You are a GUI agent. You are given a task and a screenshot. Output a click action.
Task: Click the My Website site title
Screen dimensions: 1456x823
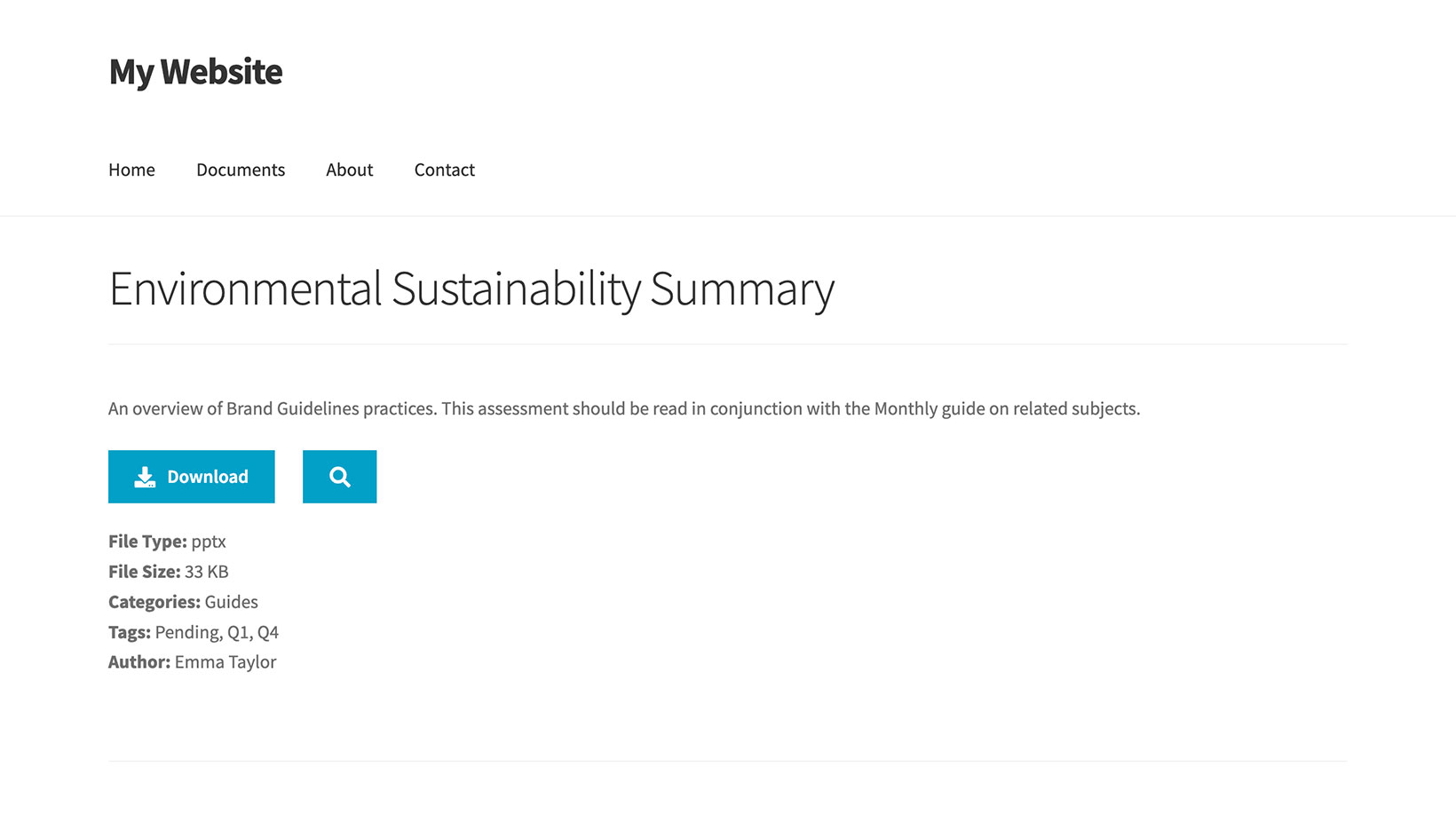[195, 72]
